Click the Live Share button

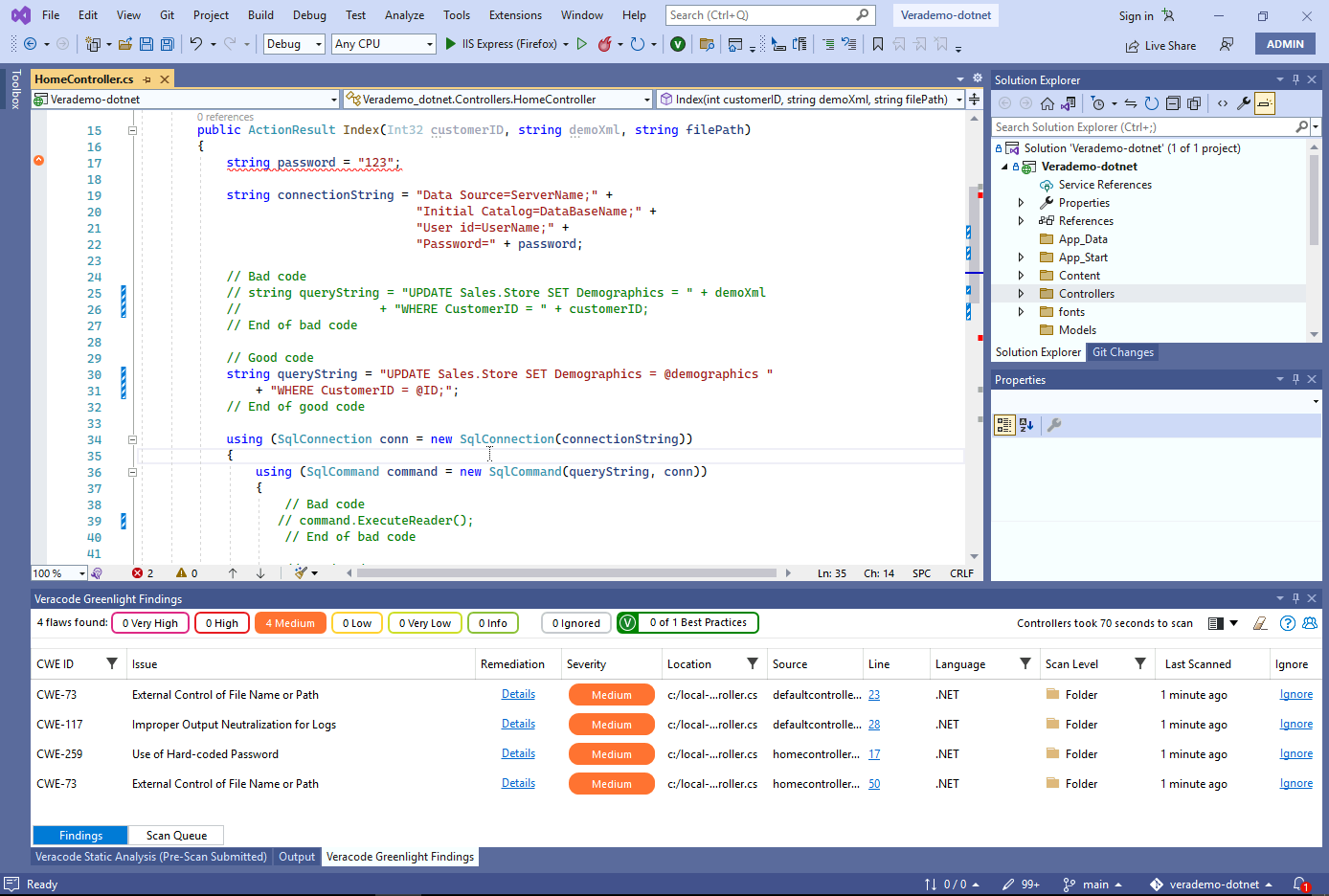click(x=1160, y=46)
